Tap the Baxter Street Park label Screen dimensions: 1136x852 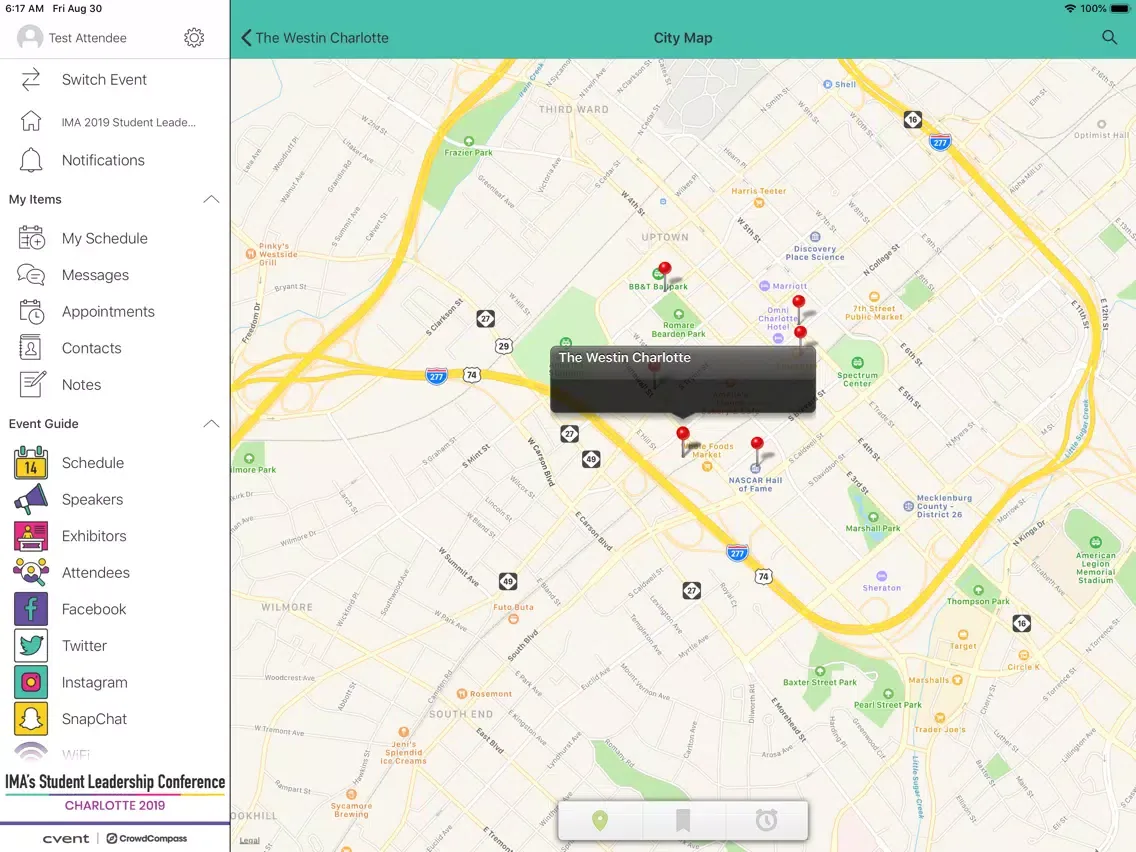click(x=819, y=682)
